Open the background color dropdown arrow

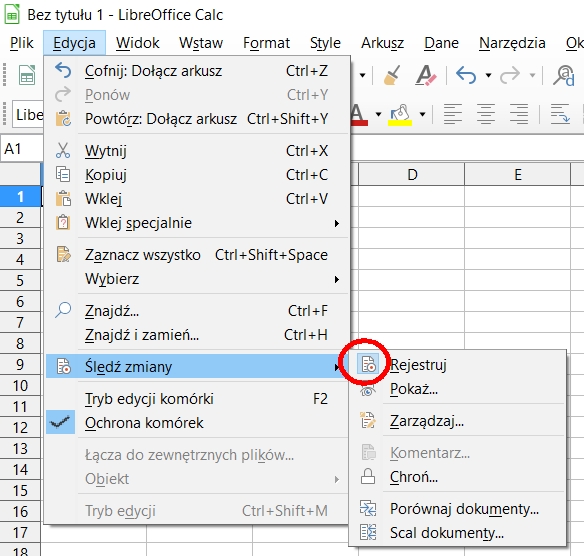422,114
